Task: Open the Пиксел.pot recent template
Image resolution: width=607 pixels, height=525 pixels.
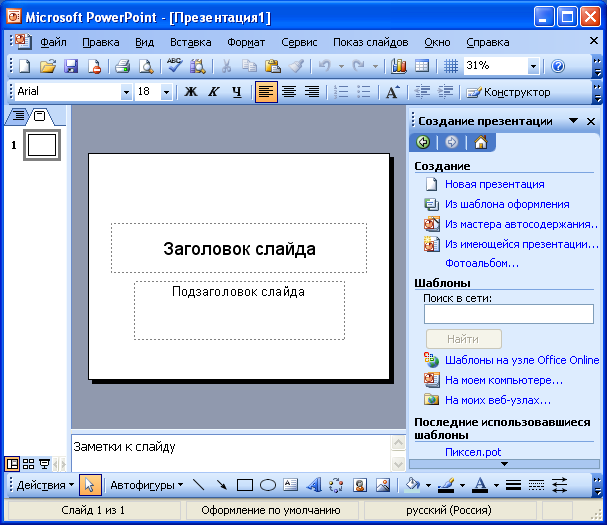Action: tap(473, 452)
